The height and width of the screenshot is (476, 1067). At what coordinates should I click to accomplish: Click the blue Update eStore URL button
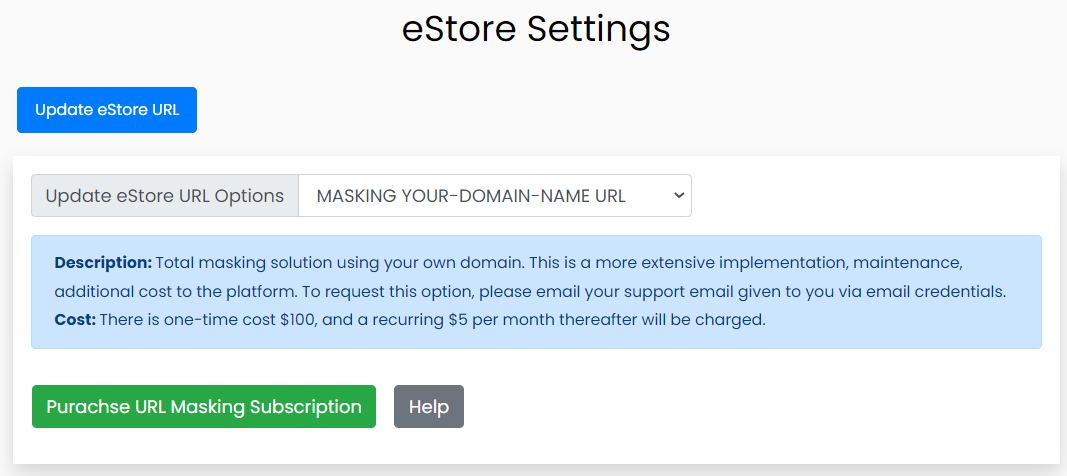click(x=107, y=110)
